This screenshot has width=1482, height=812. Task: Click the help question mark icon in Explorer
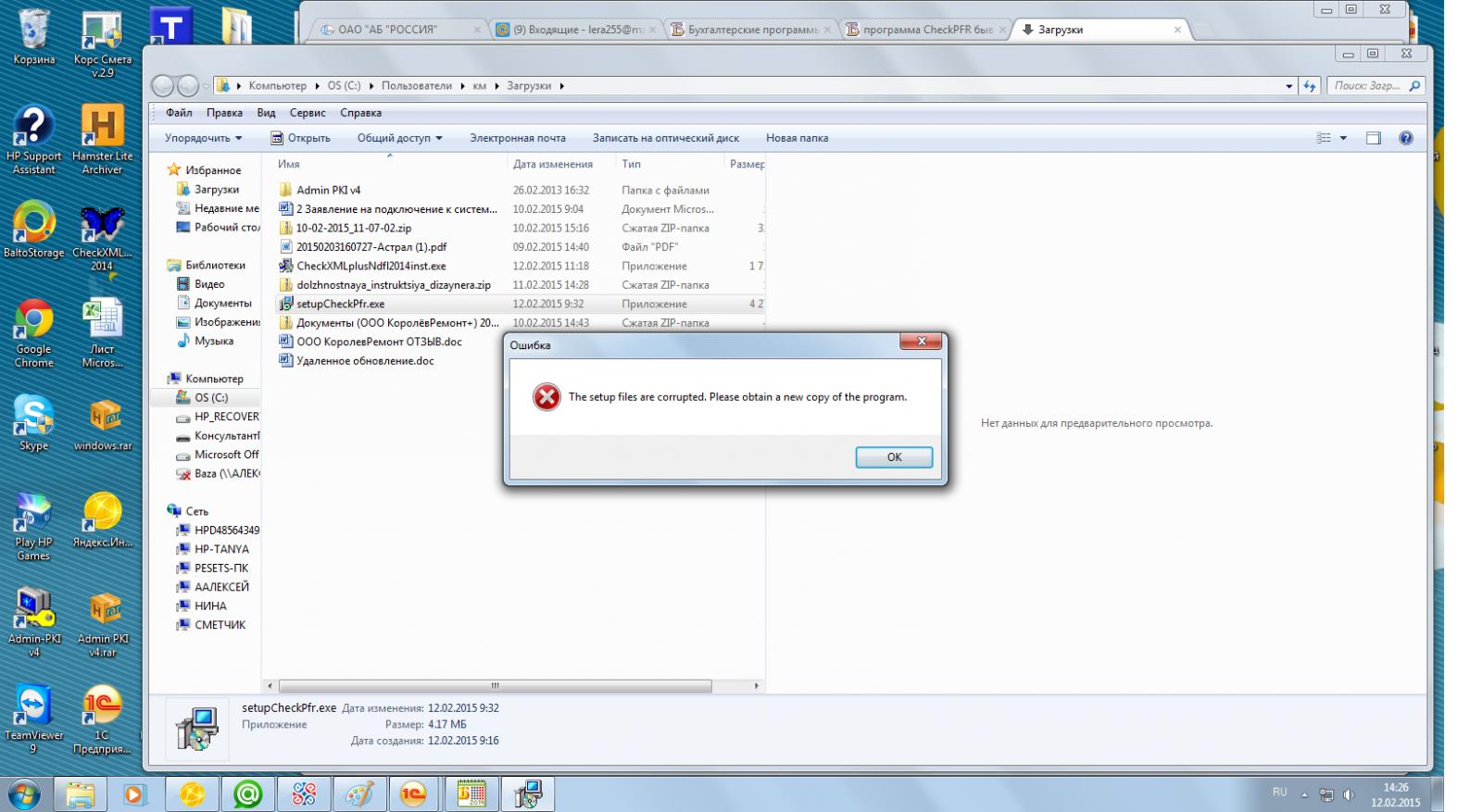tap(1405, 138)
